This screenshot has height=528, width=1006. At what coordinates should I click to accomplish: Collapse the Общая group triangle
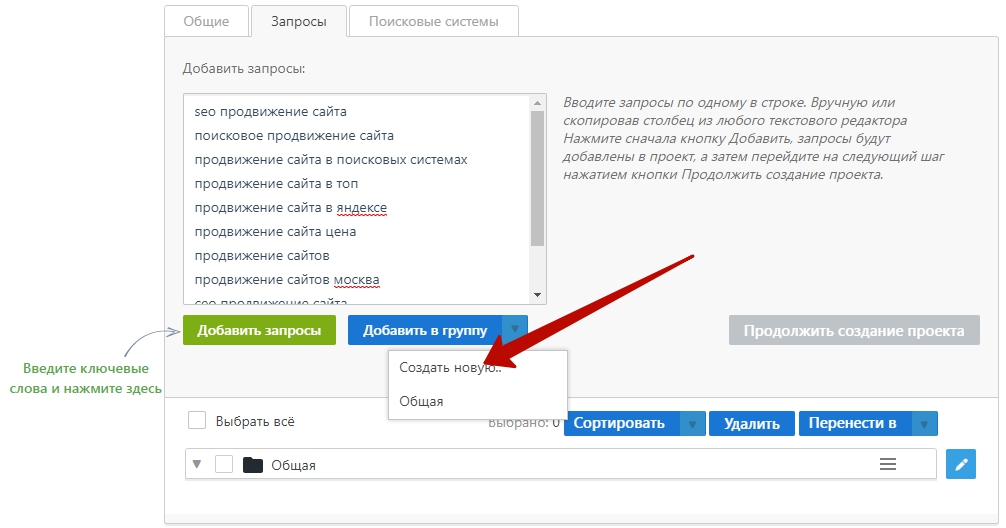pos(197,464)
